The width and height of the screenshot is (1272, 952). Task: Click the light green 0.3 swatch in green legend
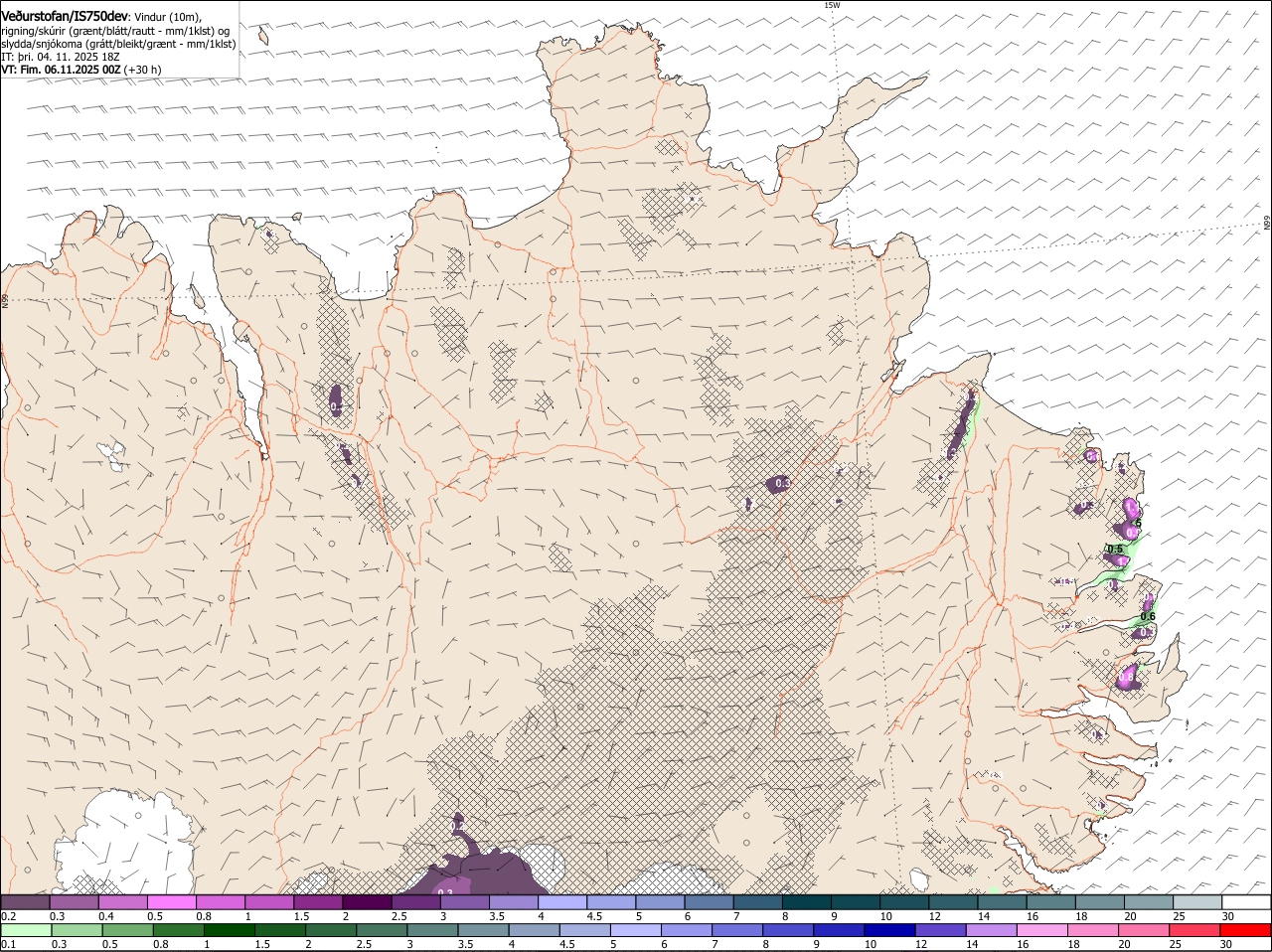[x=77, y=930]
